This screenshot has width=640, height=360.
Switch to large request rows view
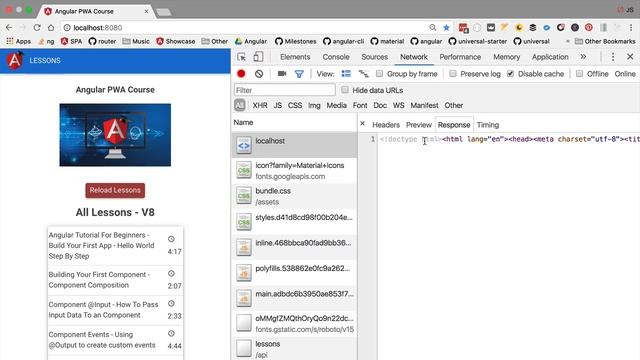pos(346,74)
